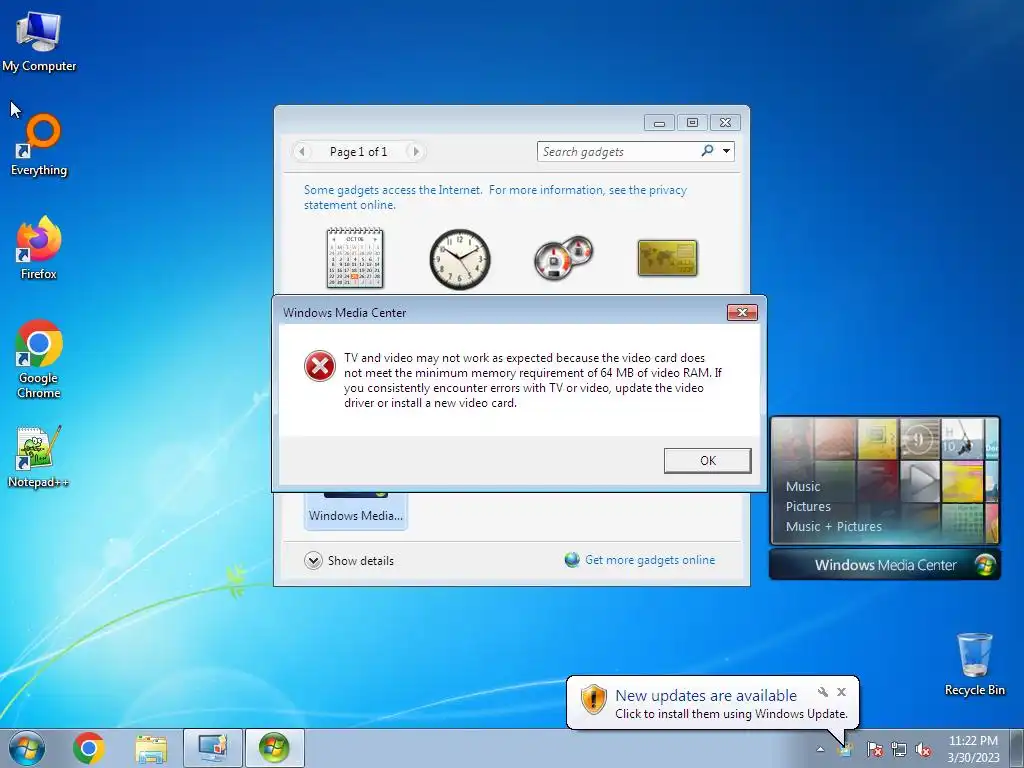This screenshot has width=1024, height=768.
Task: Select the Firefox desktop shortcut
Action: [39, 248]
